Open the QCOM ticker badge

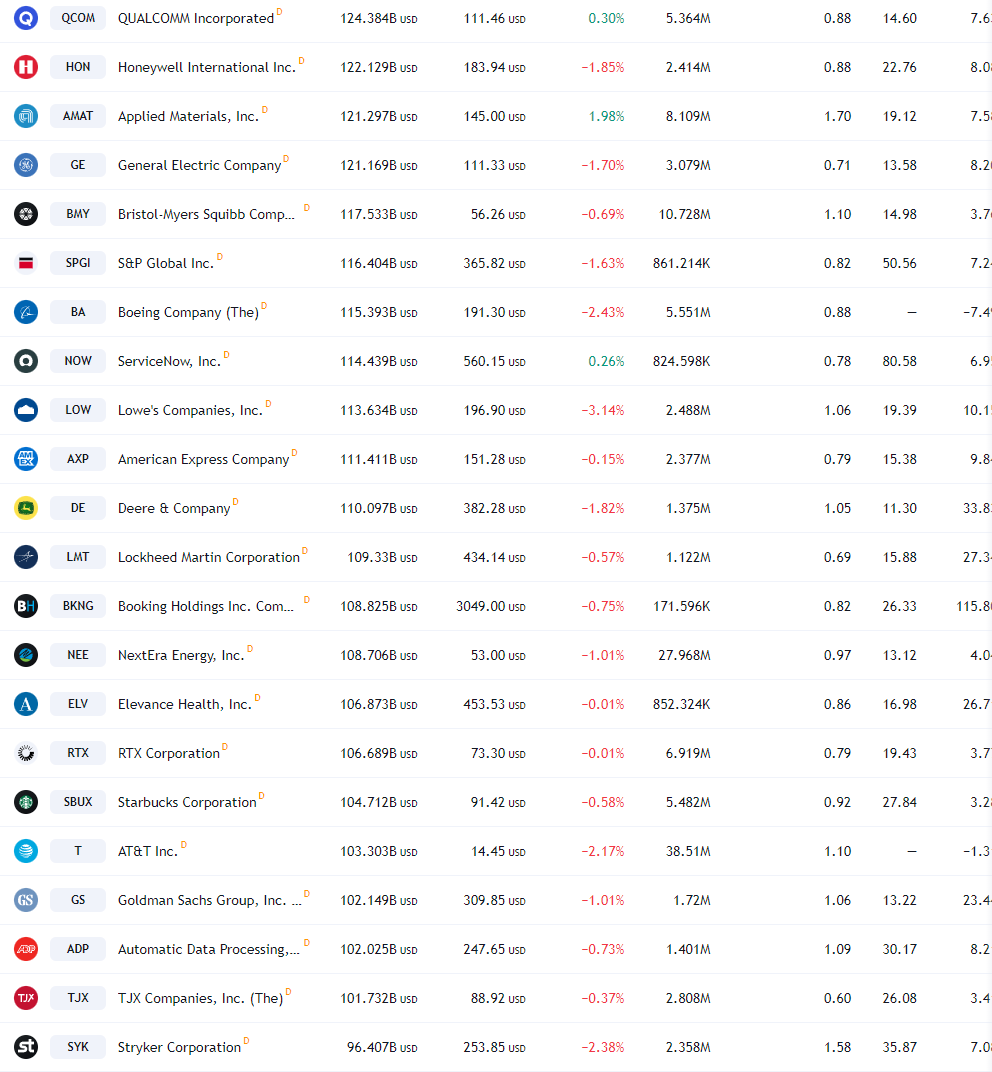78,18
